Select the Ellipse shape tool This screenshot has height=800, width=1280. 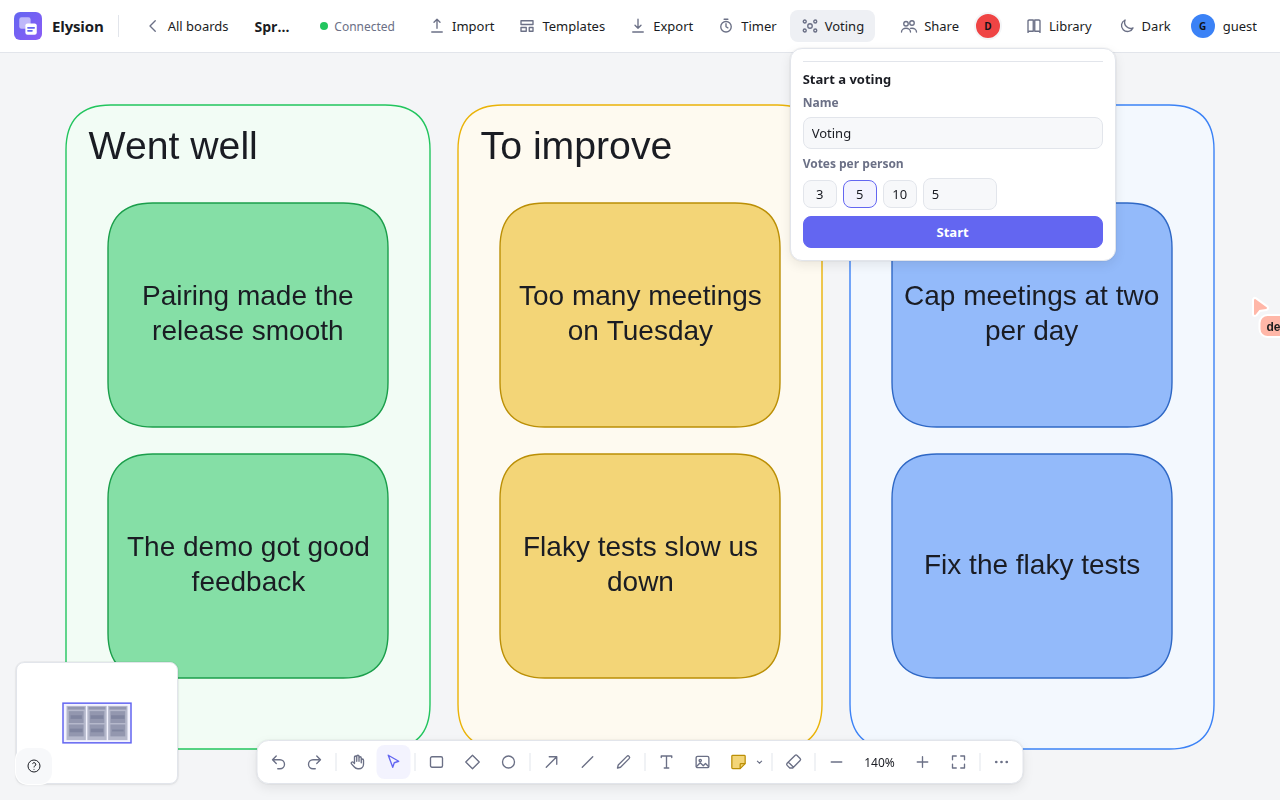[x=508, y=762]
